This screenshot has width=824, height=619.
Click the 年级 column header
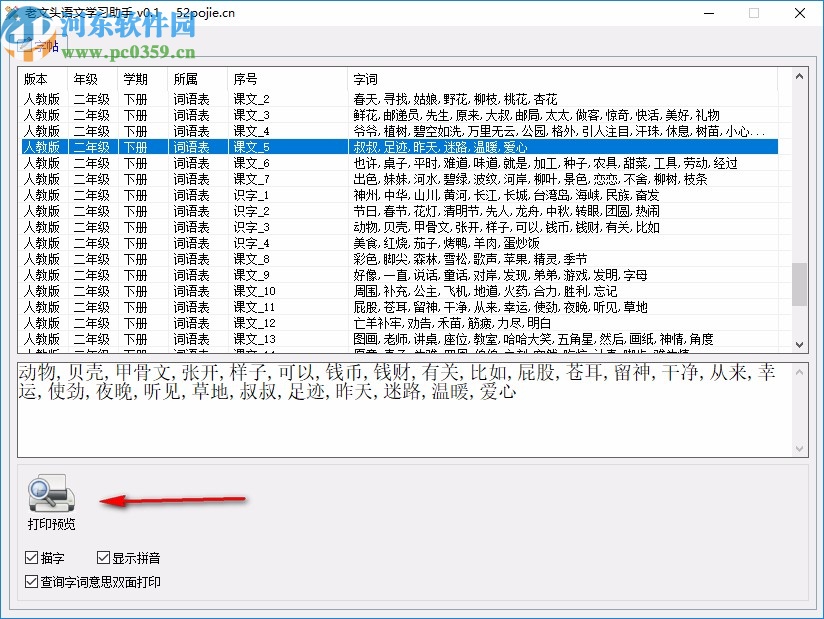point(92,79)
